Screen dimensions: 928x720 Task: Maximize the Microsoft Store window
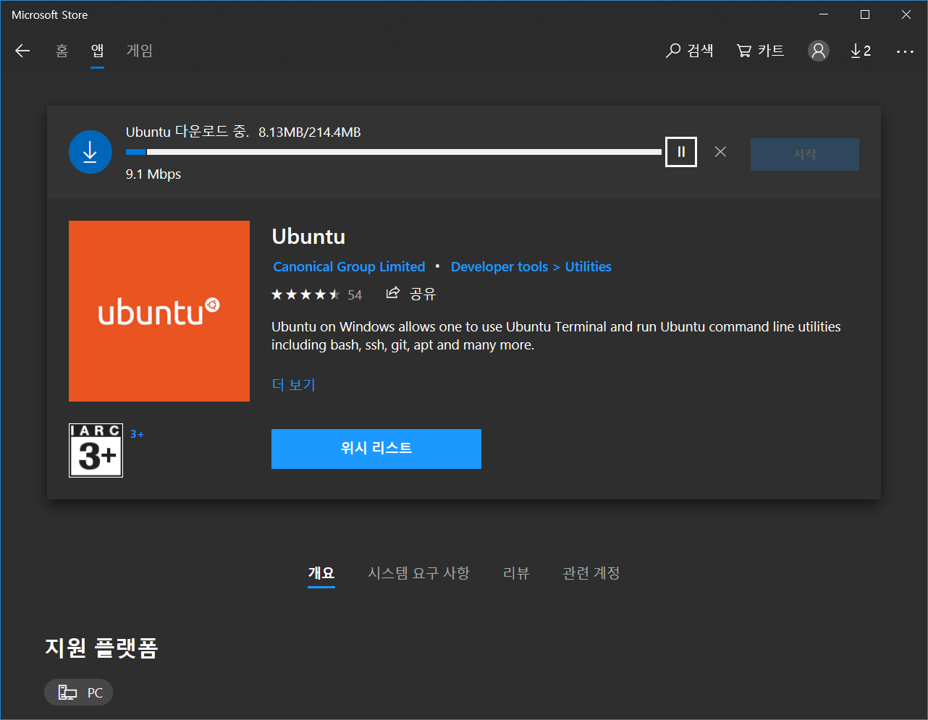coord(865,14)
